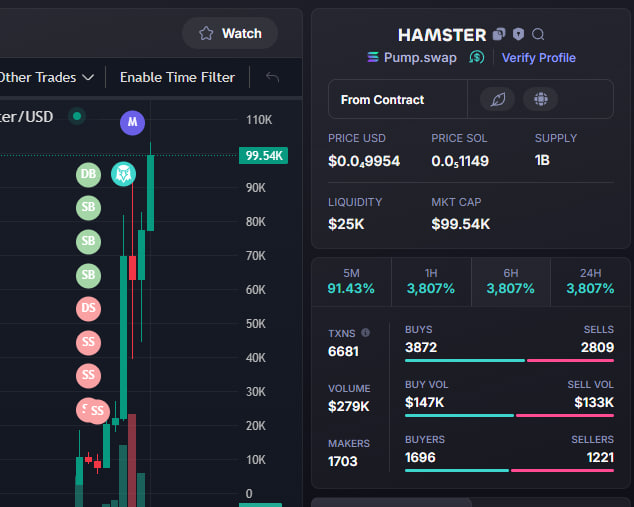
Task: Click the eagle avatar trade marker
Action: (123, 174)
